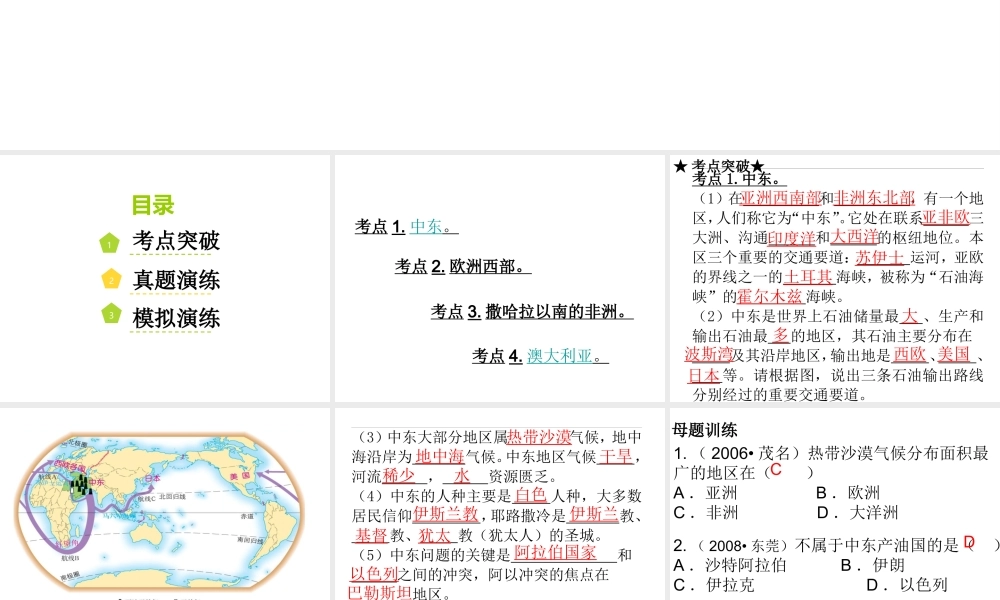Choose answer option A. 沙特阿拉伯
1000x600 pixels.
pyautogui.click(x=730, y=566)
